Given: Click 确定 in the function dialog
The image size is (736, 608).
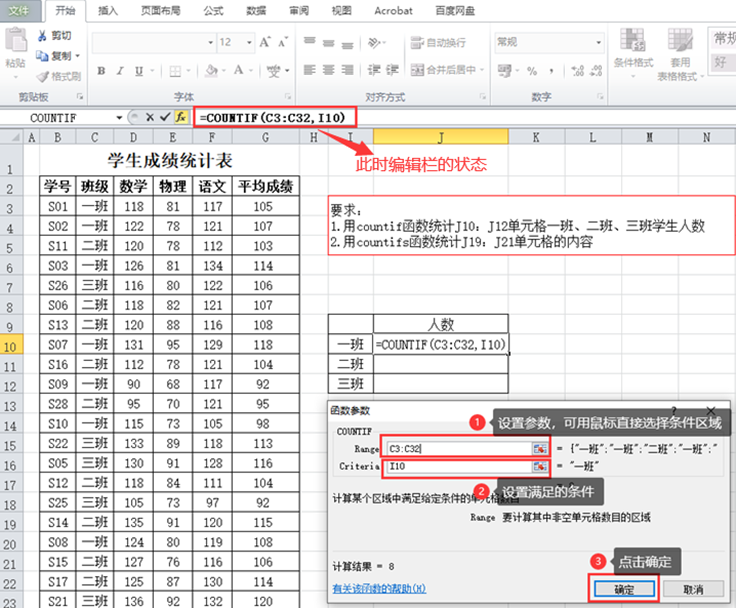Looking at the screenshot, I should coord(624,589).
